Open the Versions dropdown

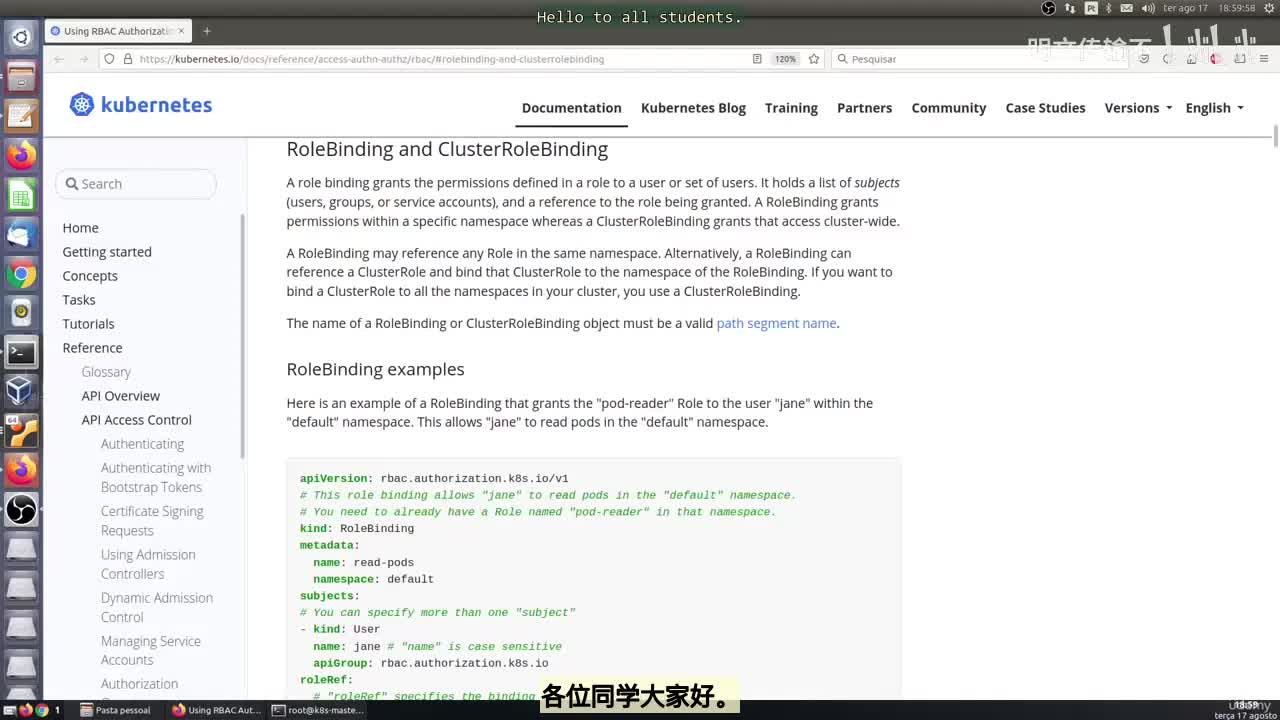1138,108
